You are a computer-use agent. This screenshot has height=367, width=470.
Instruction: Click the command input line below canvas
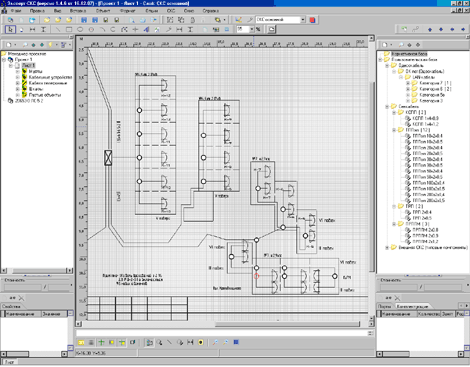(223, 333)
